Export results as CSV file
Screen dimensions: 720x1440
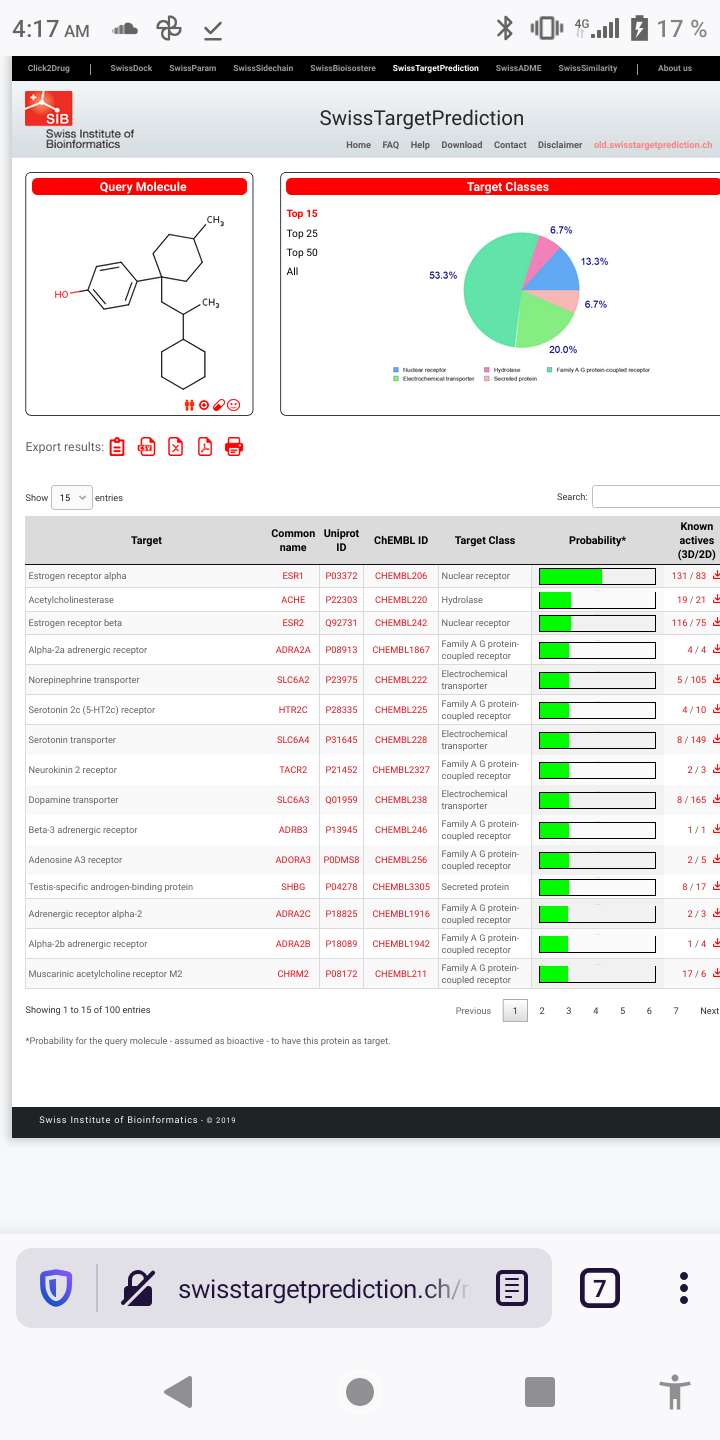coord(147,447)
